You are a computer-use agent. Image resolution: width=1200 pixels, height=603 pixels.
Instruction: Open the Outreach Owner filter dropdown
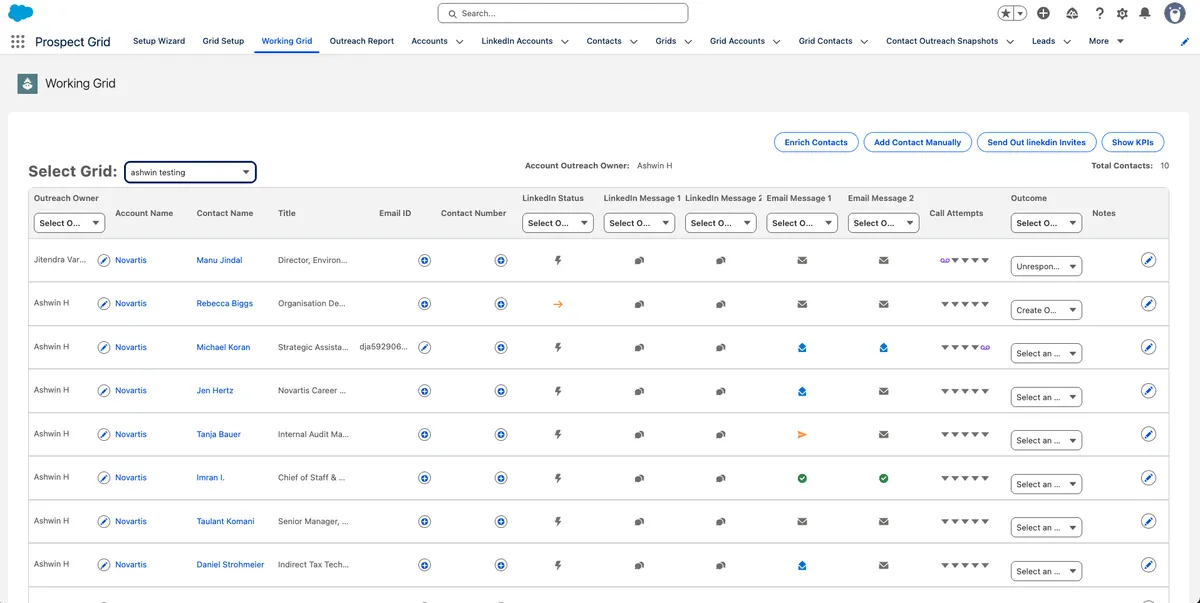[x=69, y=223]
